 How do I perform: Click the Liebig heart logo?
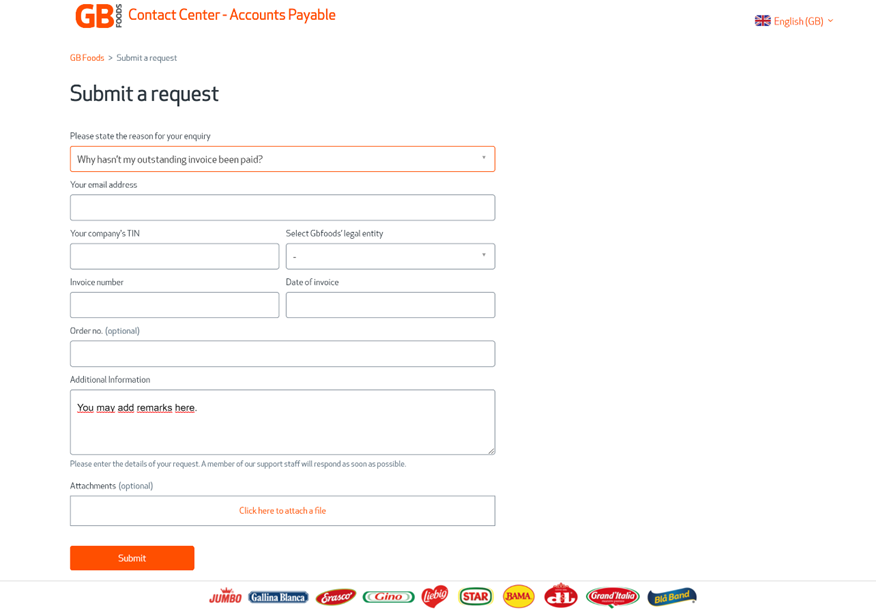pyautogui.click(x=435, y=596)
